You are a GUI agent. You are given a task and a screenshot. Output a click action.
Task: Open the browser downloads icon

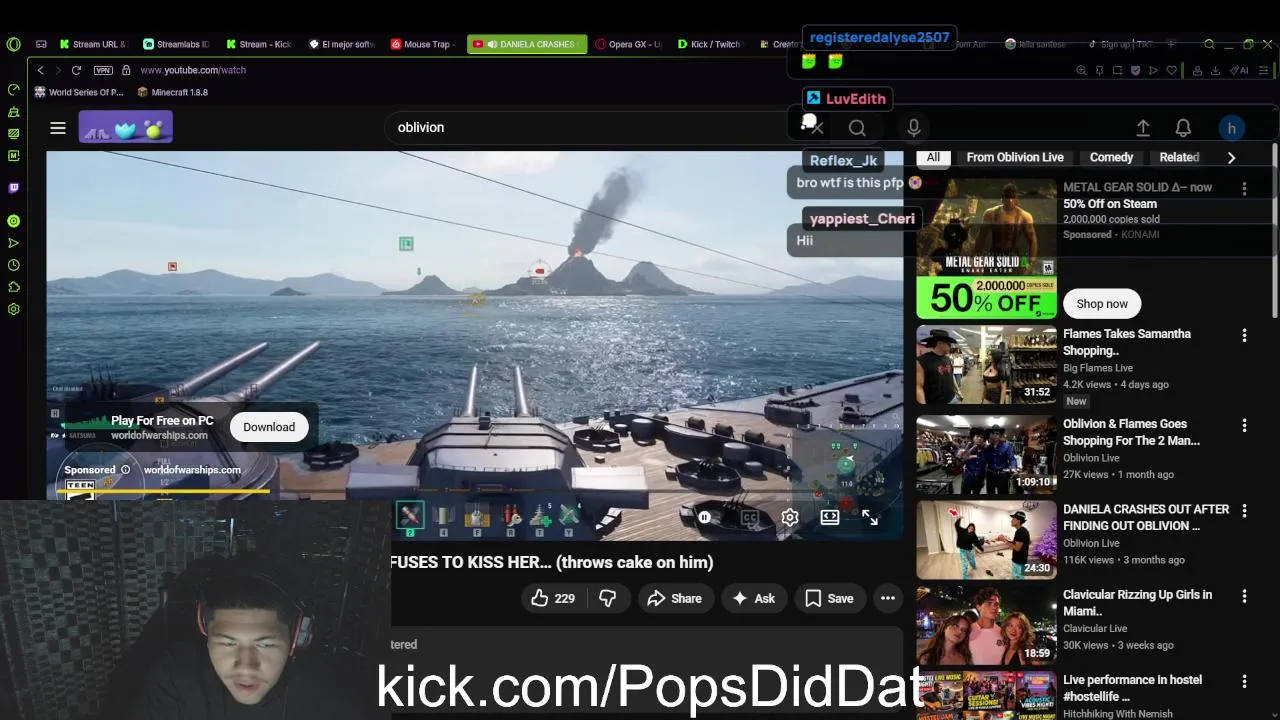click(1215, 70)
